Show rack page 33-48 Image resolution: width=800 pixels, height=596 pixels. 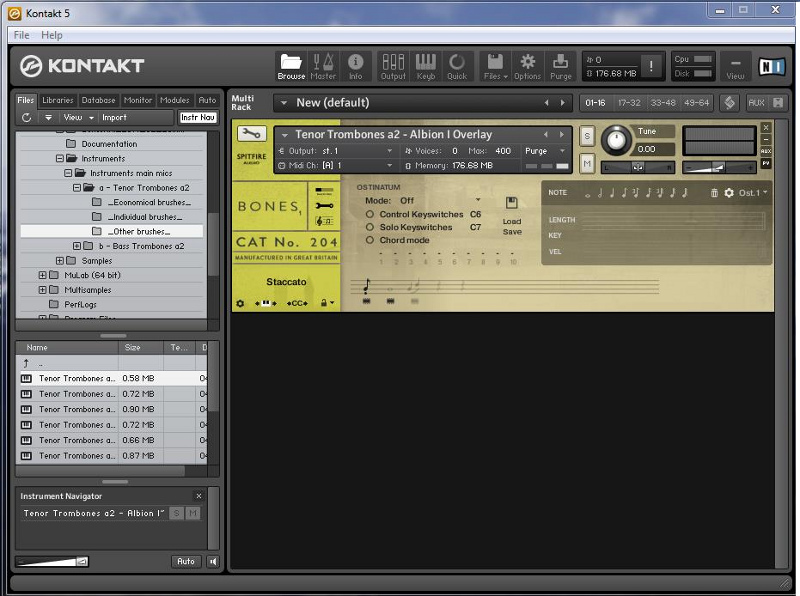tap(663, 103)
